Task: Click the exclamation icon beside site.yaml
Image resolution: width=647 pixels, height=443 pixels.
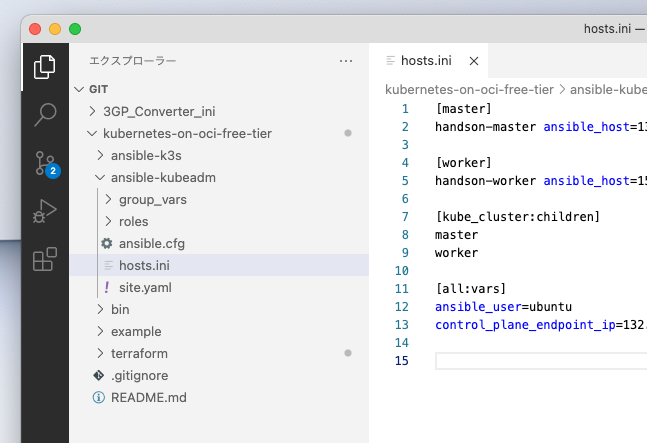Action: (107, 287)
